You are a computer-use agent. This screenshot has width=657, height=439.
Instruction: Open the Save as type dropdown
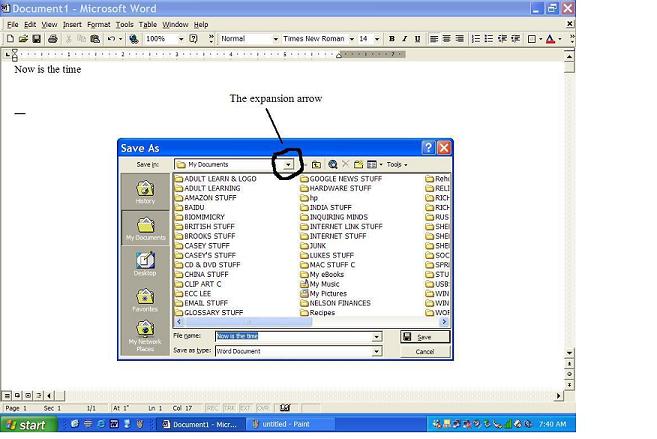pos(377,351)
